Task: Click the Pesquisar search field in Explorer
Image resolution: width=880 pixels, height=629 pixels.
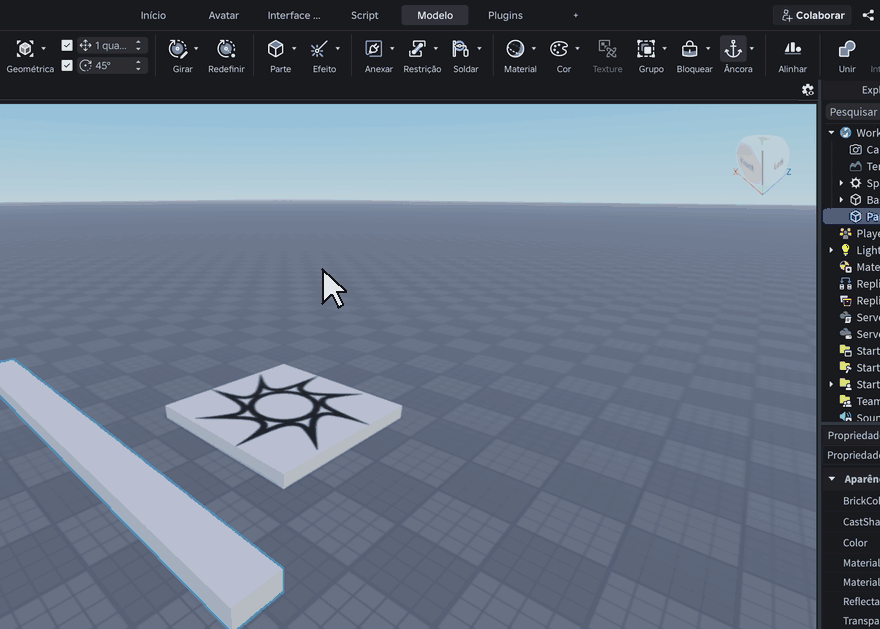Action: coord(852,112)
